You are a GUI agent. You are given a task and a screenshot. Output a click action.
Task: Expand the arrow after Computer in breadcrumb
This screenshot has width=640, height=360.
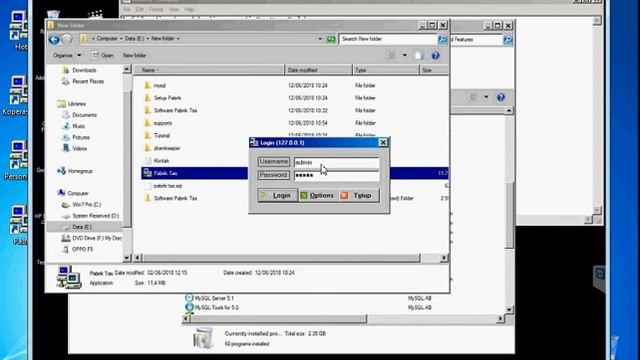click(x=121, y=38)
